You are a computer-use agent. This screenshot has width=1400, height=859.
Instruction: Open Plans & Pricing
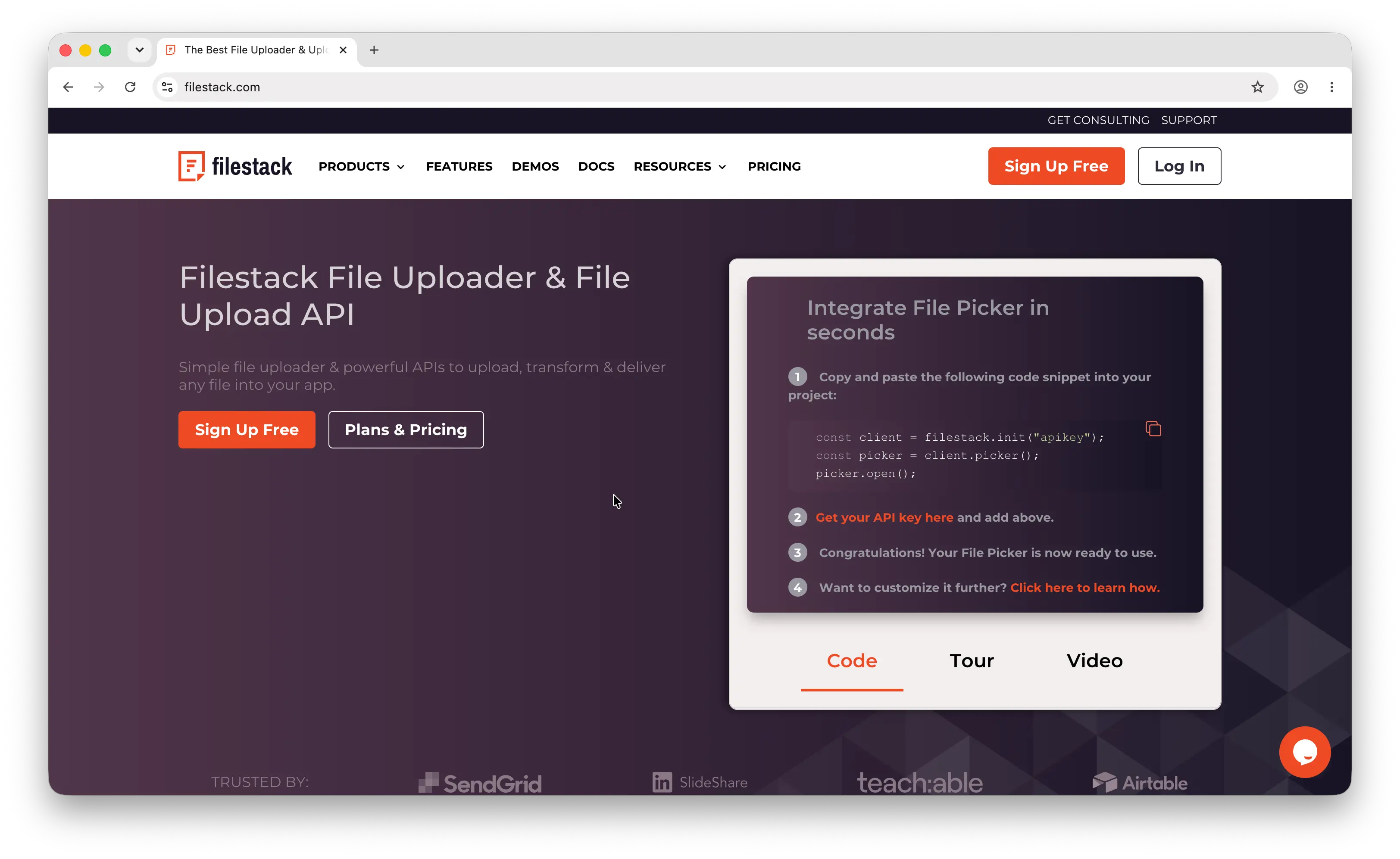(406, 429)
